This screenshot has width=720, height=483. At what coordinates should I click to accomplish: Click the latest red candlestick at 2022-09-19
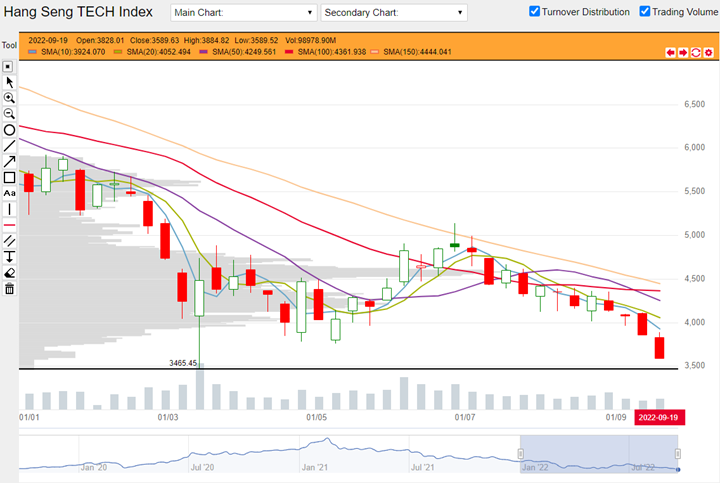[659, 348]
